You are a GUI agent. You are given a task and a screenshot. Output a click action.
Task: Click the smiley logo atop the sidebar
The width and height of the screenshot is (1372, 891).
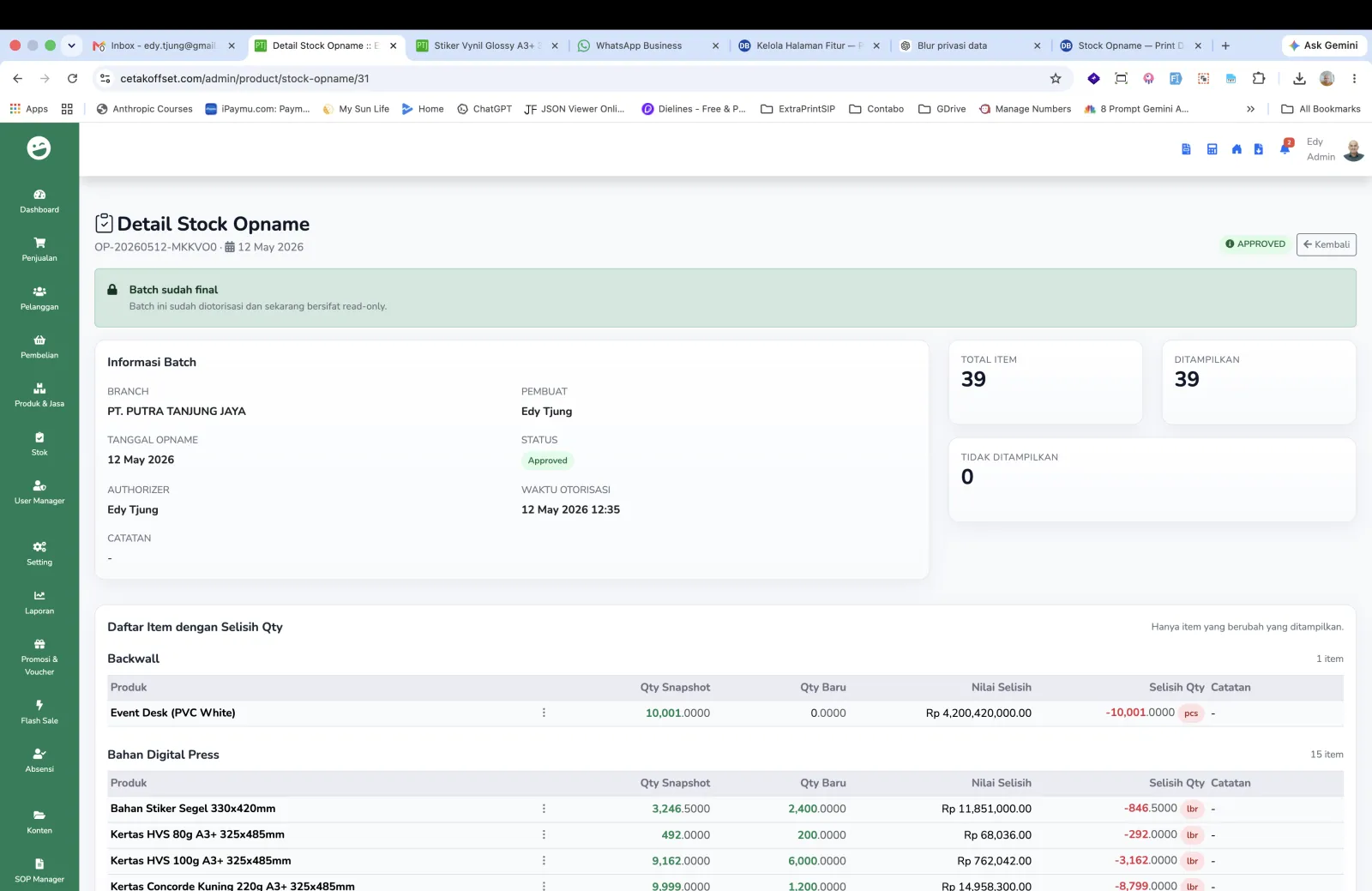coord(39,148)
